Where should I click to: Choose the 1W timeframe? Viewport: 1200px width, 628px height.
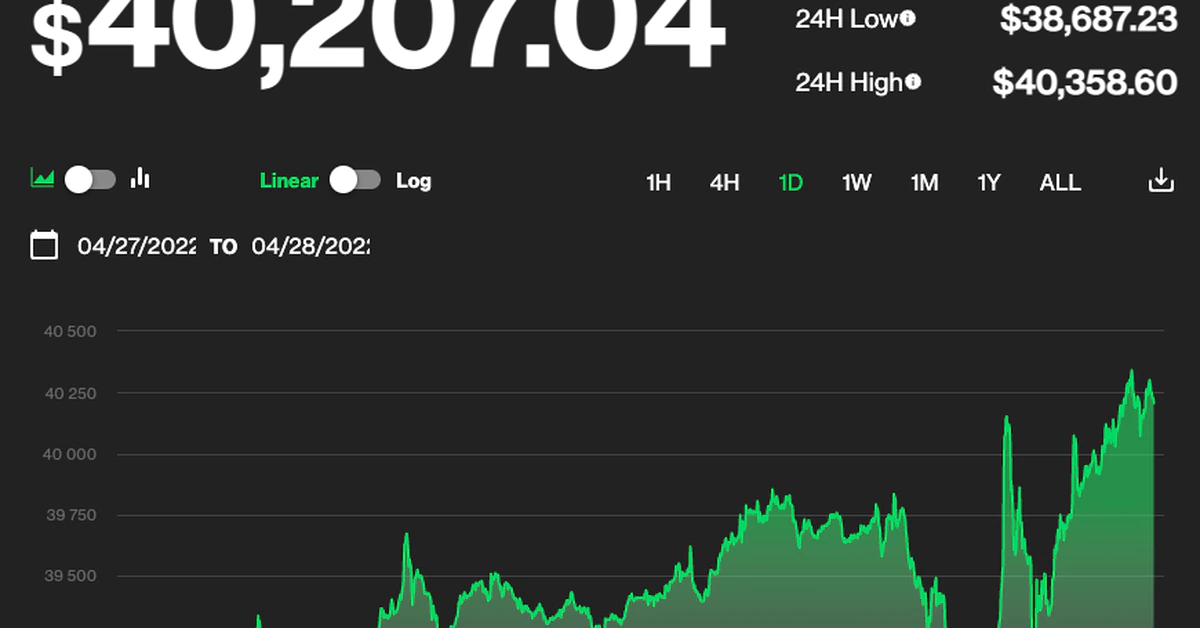[x=856, y=183]
